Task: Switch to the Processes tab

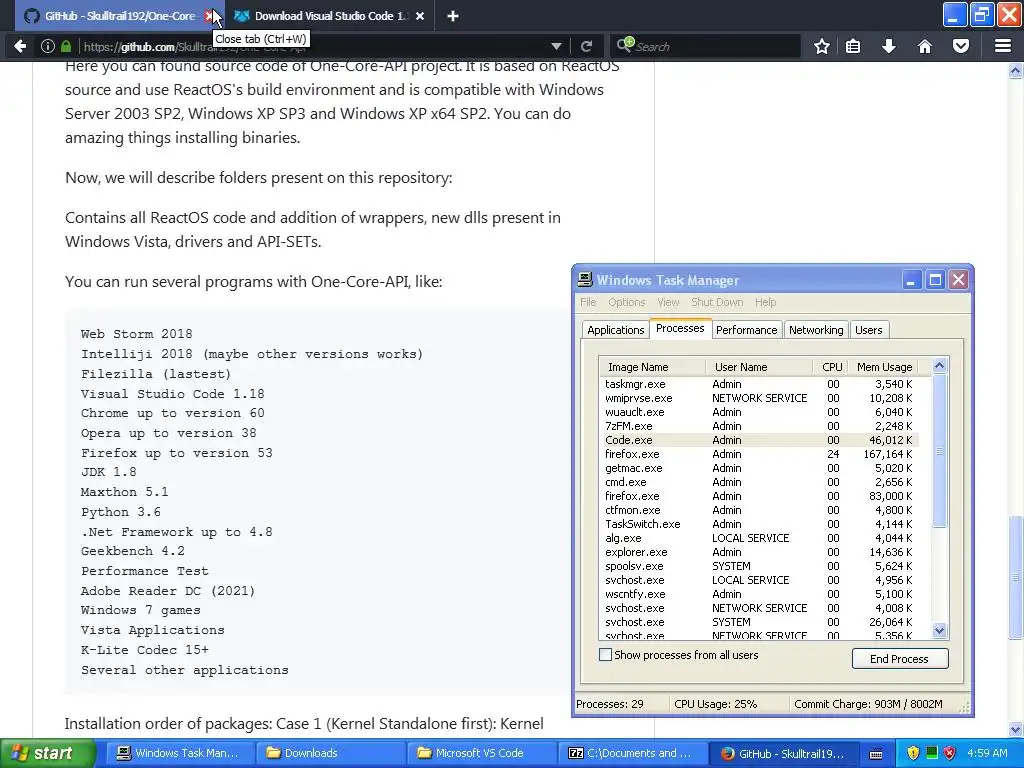Action: point(680,328)
